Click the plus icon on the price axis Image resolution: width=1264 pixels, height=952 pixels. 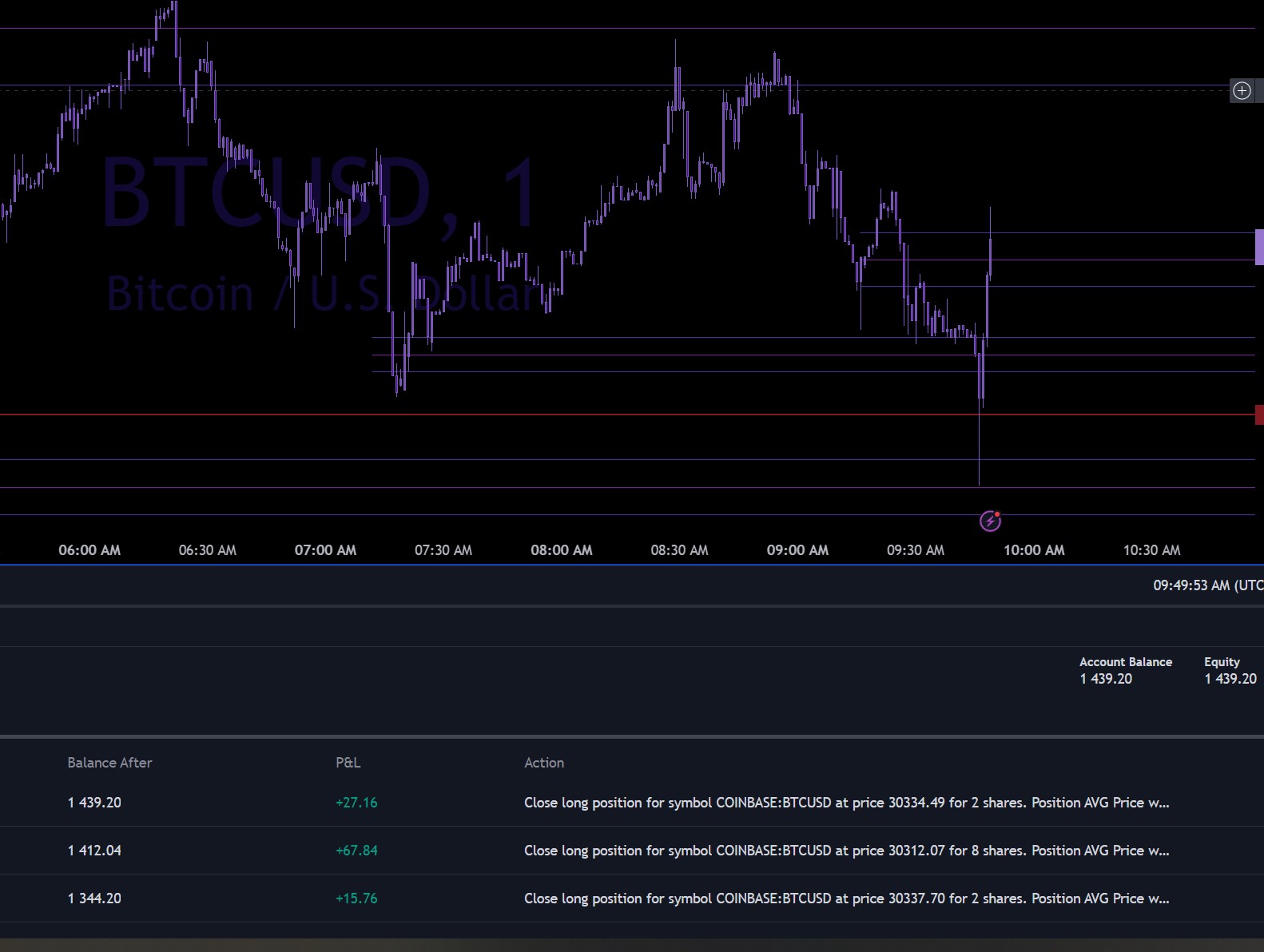[1242, 90]
